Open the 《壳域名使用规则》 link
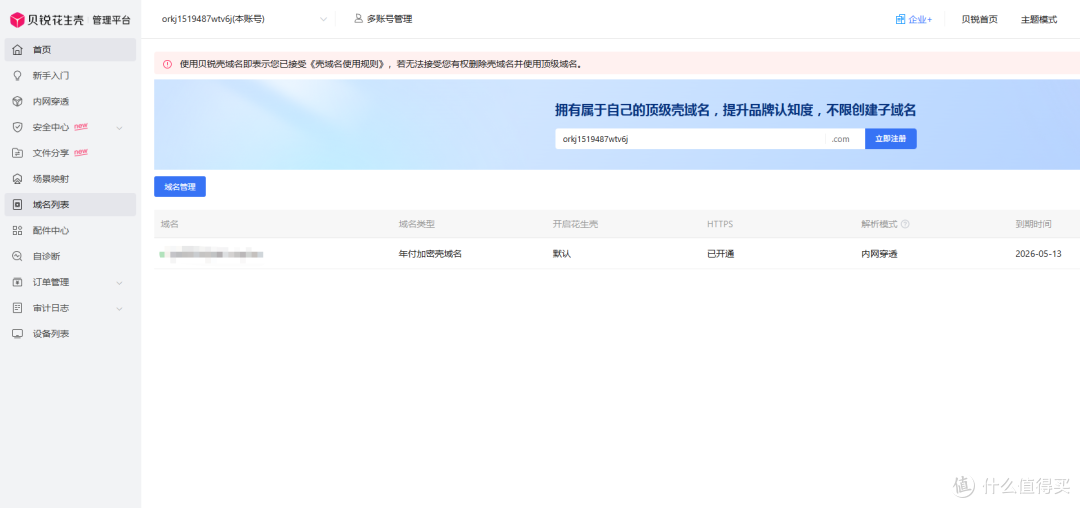The image size is (1080, 508). coord(349,65)
